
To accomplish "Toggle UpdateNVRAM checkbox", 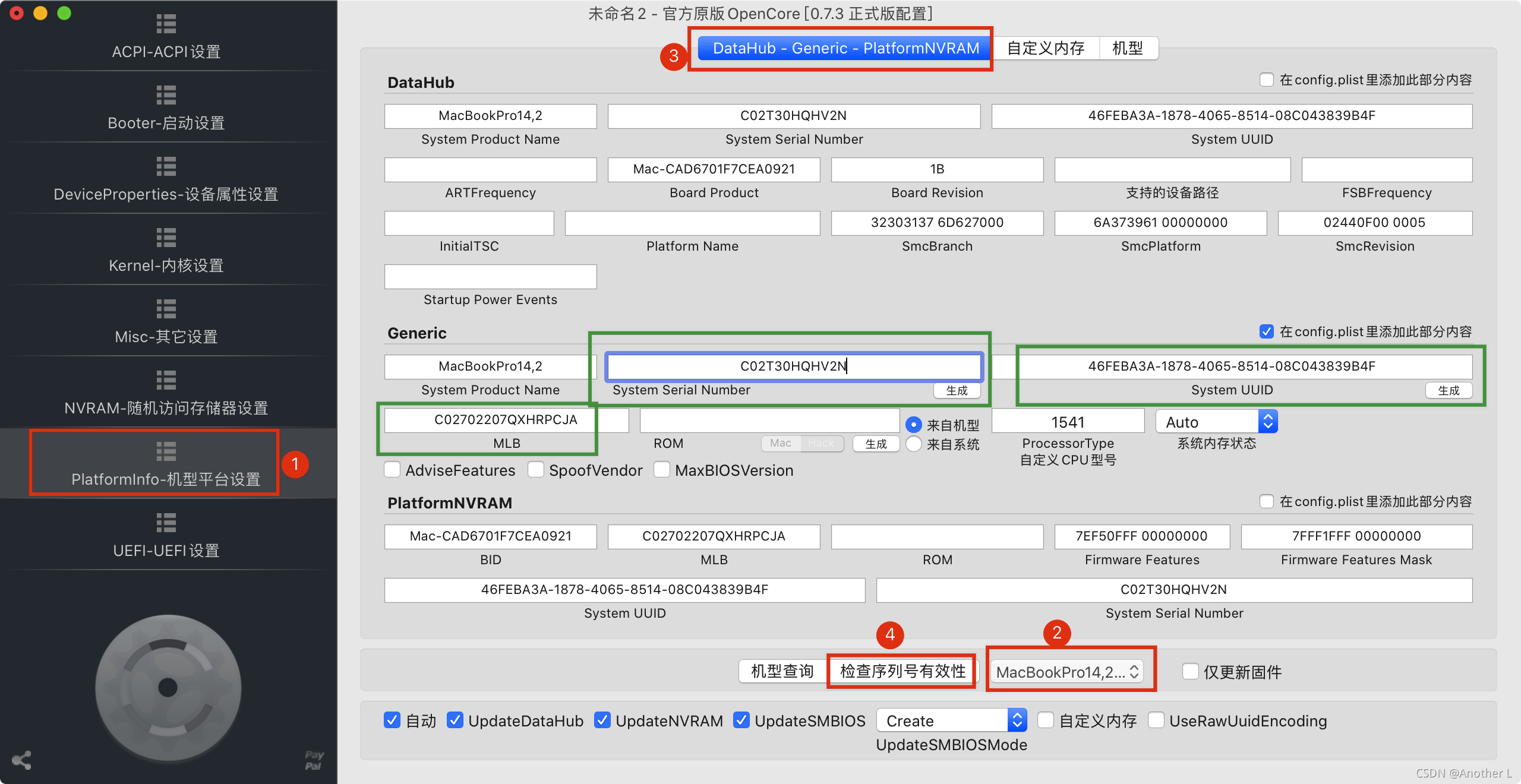I will [602, 720].
